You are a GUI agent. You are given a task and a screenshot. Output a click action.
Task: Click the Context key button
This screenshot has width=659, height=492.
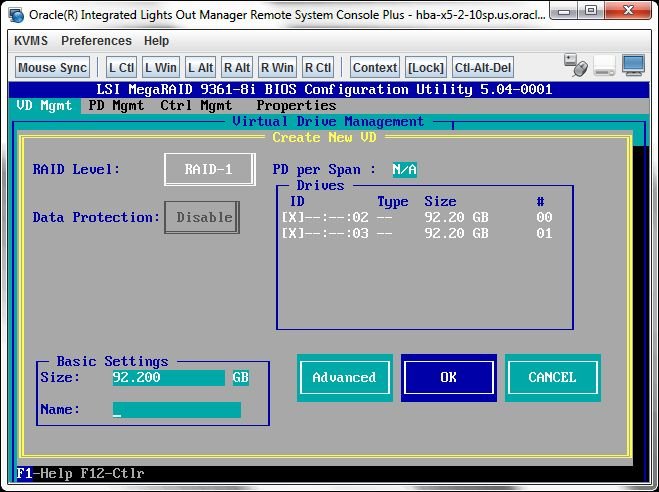point(375,68)
